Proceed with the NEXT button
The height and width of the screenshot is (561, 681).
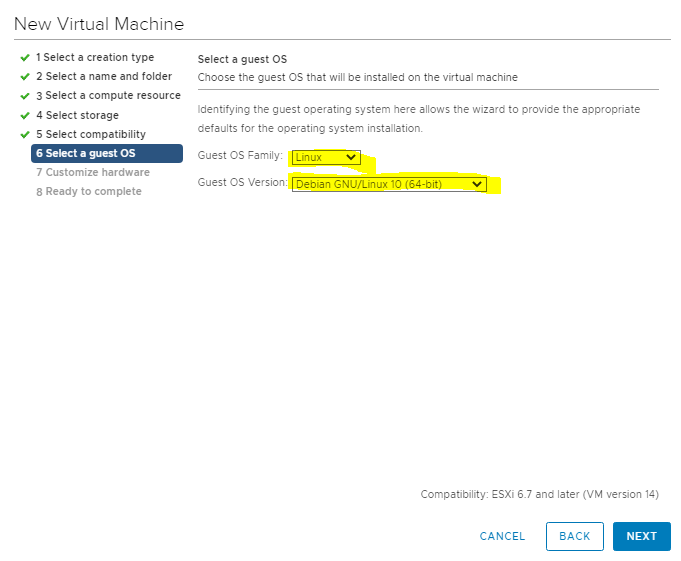pyautogui.click(x=641, y=537)
